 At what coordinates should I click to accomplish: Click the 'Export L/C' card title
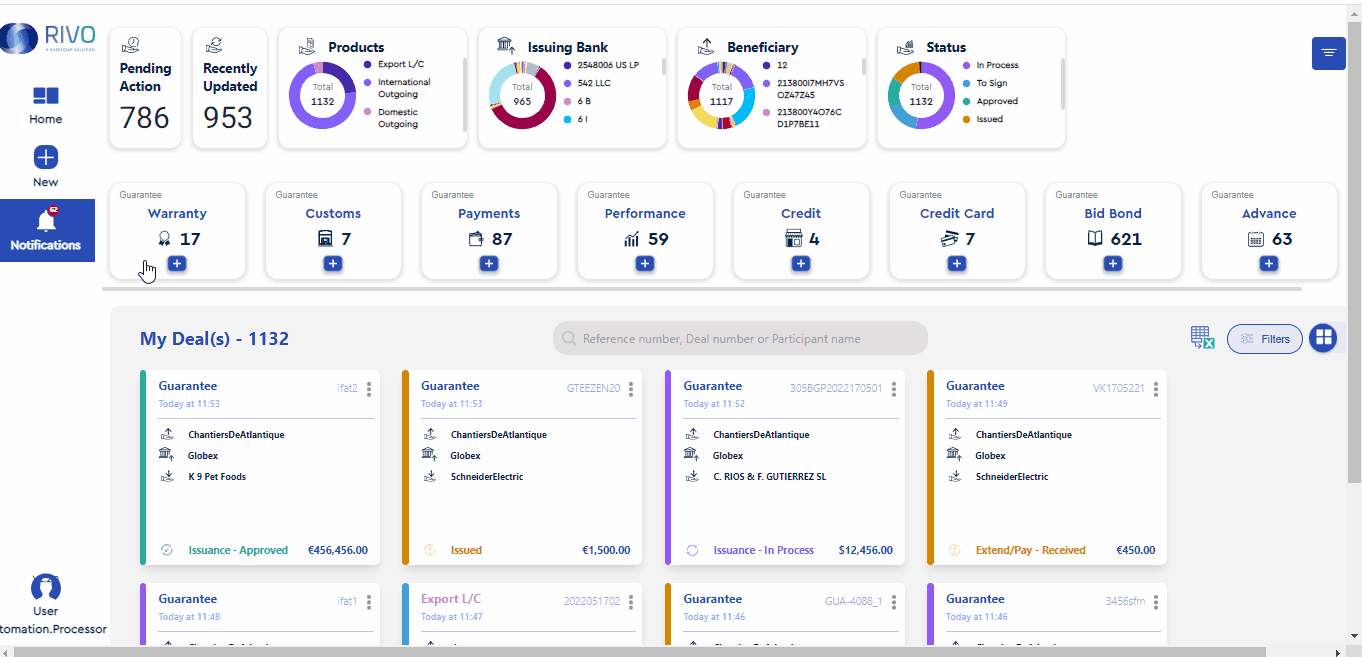click(x=451, y=599)
